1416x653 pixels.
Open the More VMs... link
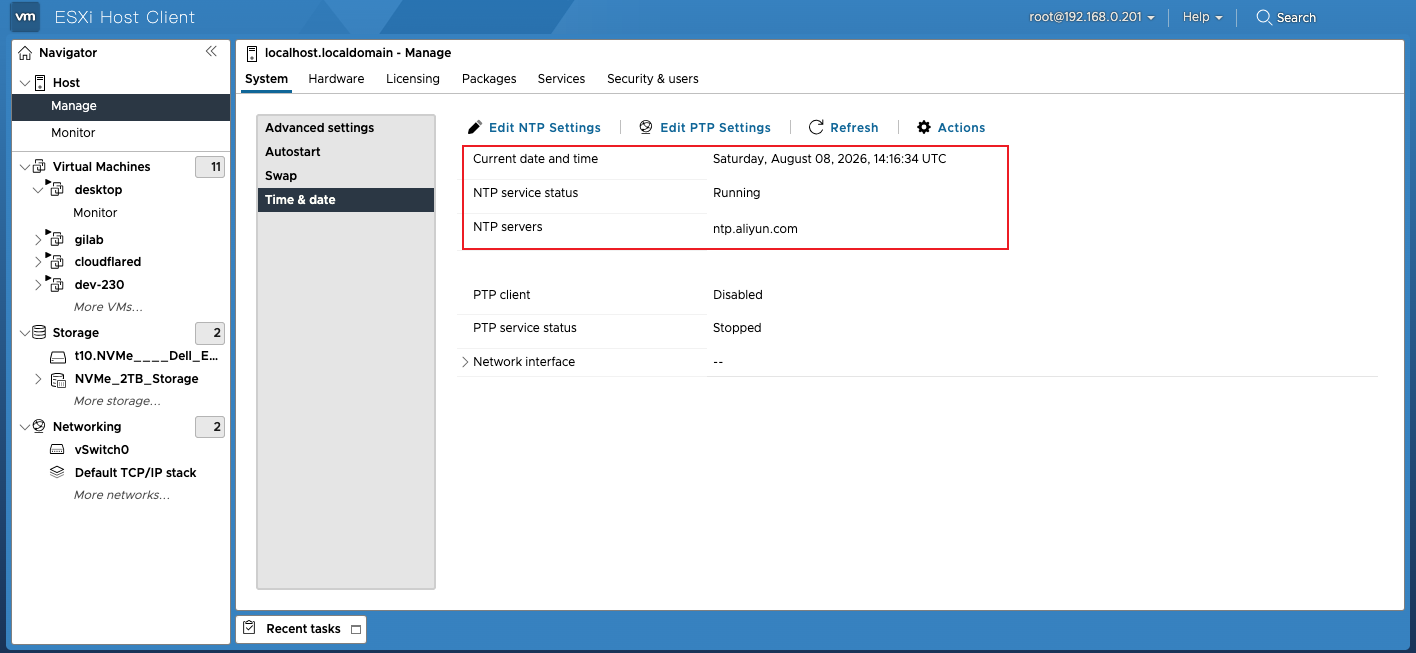108,307
